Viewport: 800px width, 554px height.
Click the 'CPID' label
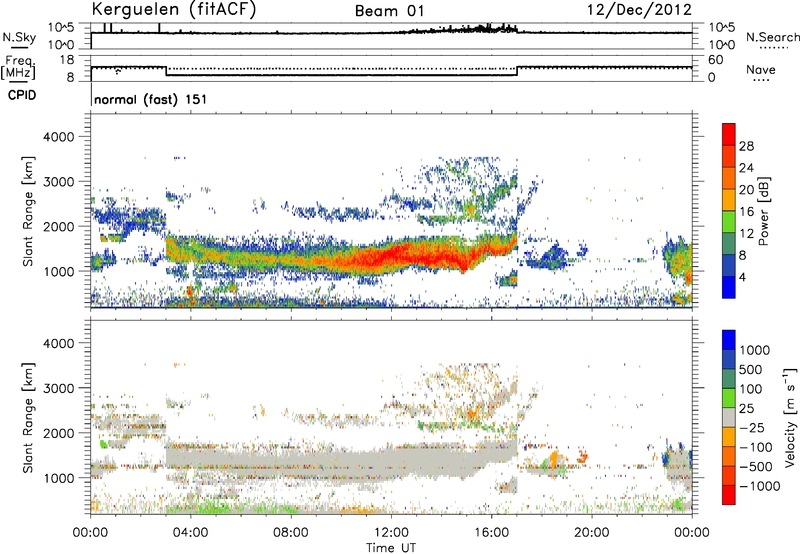pos(22,95)
